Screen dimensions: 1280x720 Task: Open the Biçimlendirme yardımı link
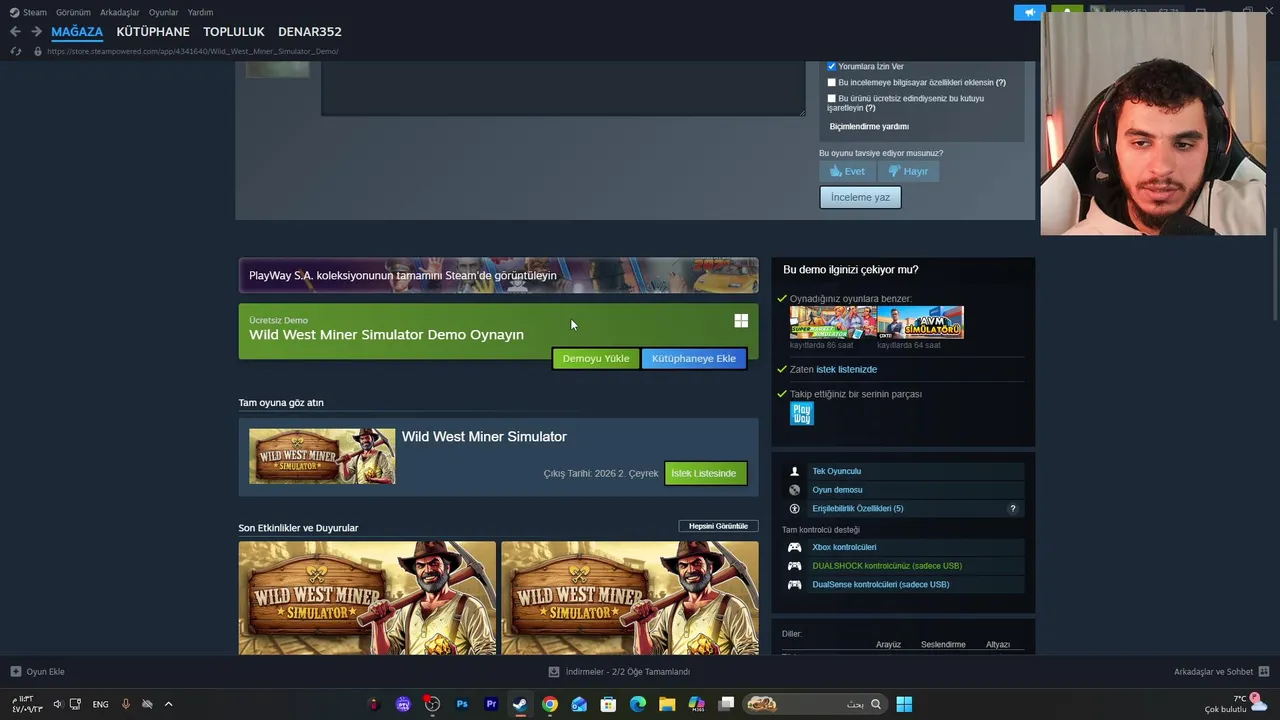pyautogui.click(x=869, y=127)
